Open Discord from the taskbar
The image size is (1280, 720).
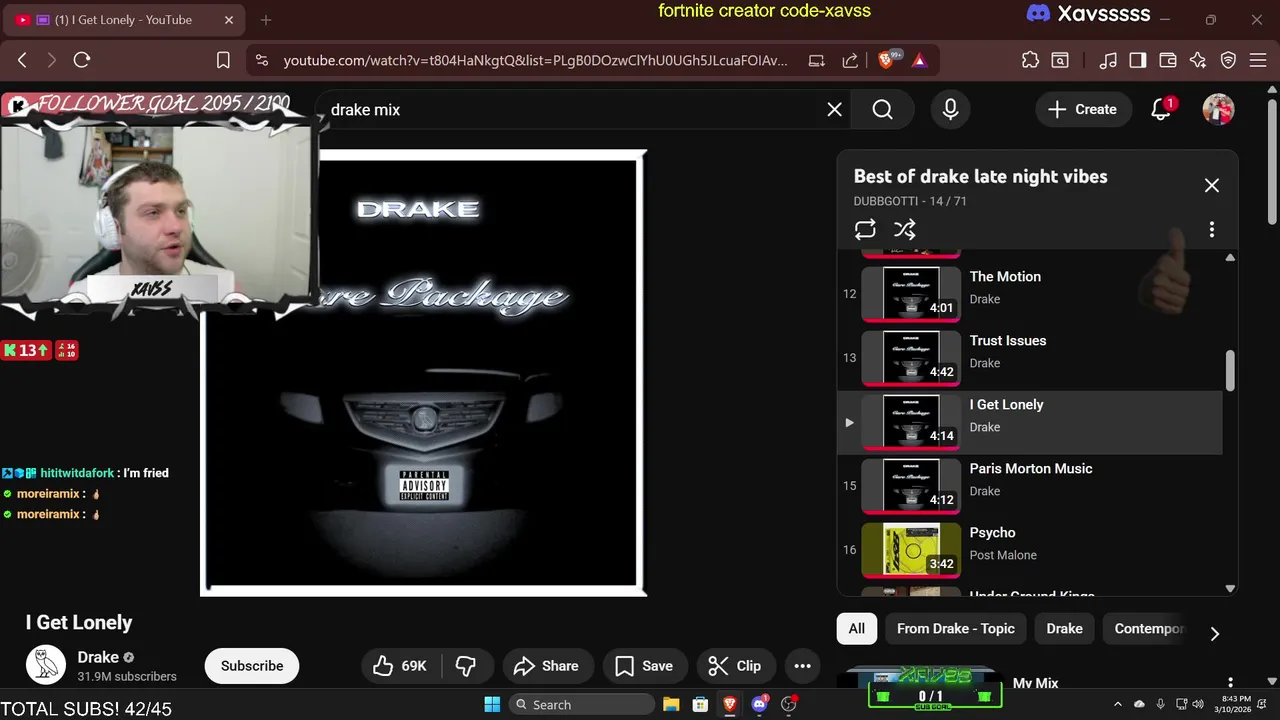pyautogui.click(x=759, y=704)
